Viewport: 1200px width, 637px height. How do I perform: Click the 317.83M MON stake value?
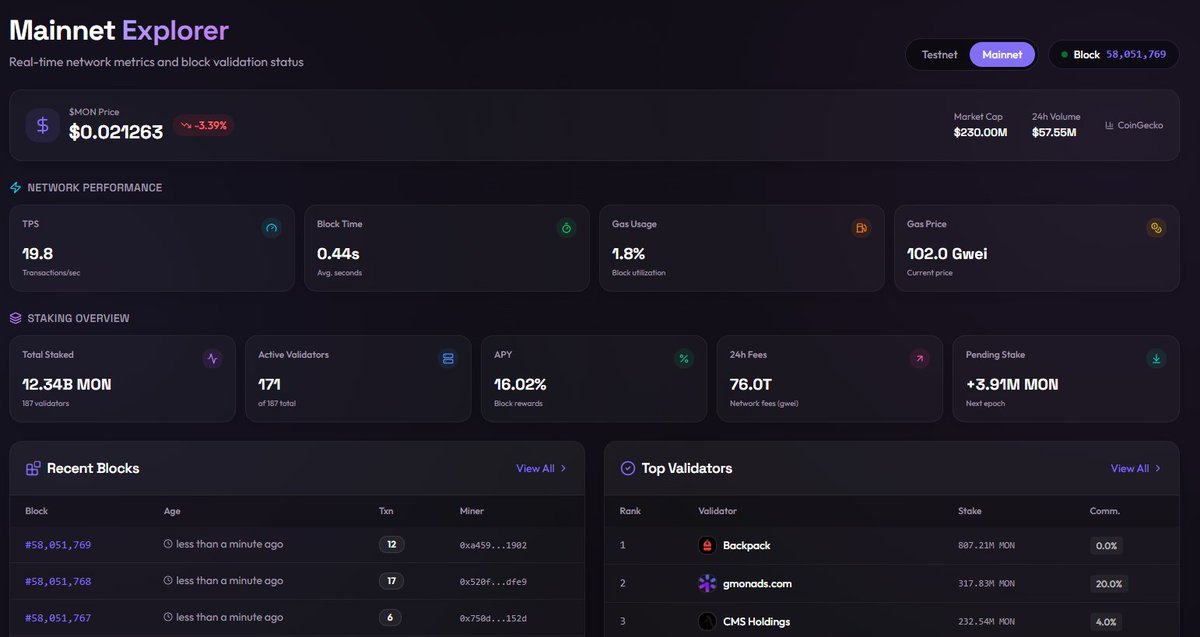tap(986, 583)
